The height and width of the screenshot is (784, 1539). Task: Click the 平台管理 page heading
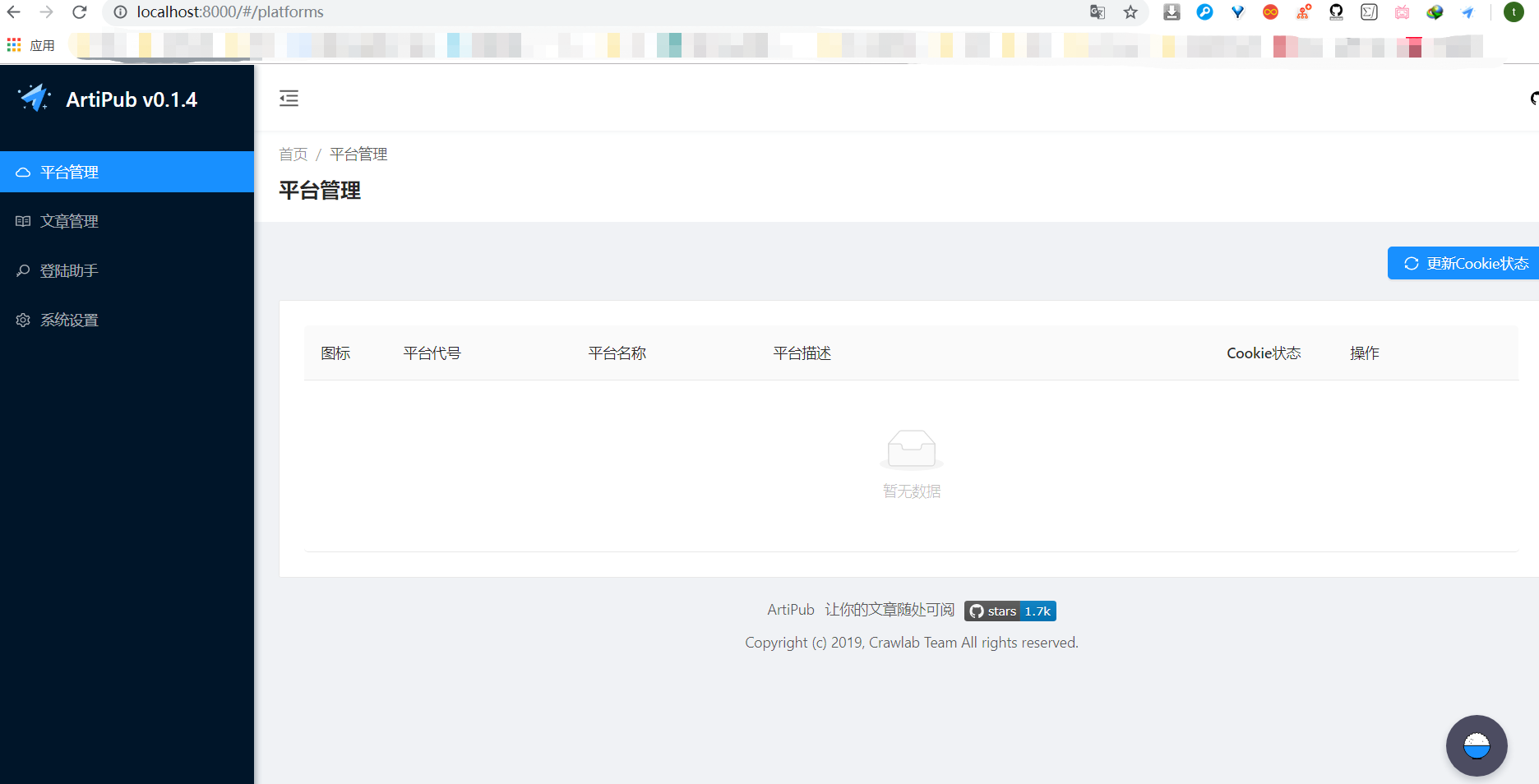click(320, 191)
